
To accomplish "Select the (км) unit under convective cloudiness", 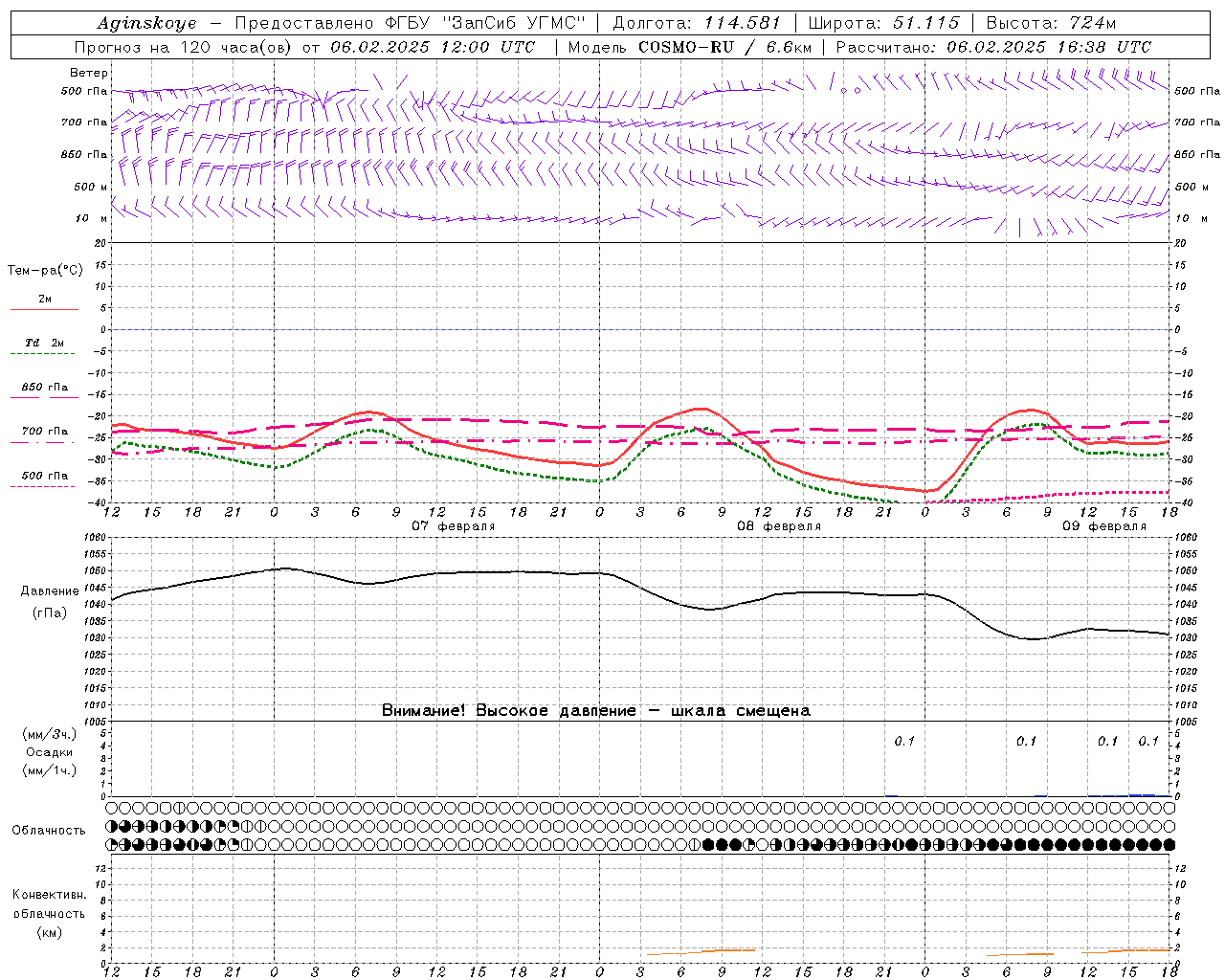I will [x=50, y=932].
